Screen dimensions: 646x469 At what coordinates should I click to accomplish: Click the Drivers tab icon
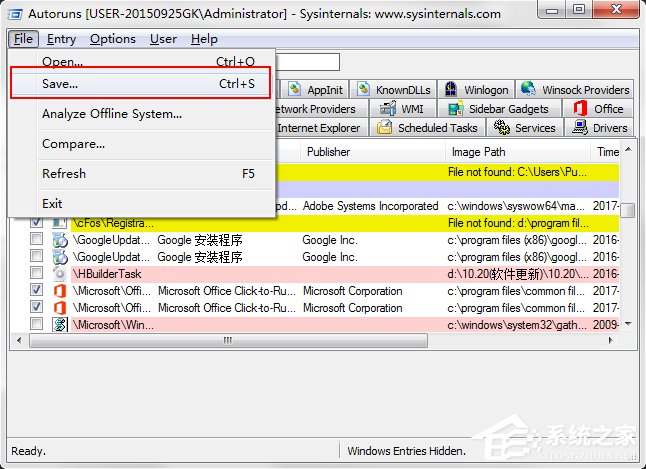pyautogui.click(x=580, y=128)
